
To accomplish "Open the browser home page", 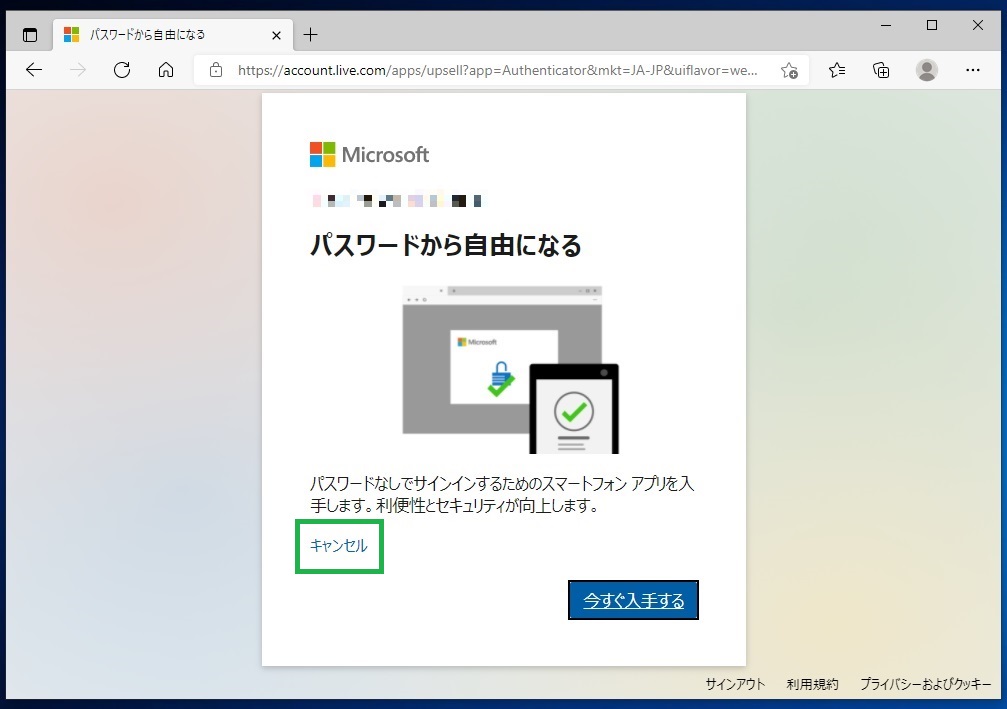I will click(x=166, y=70).
